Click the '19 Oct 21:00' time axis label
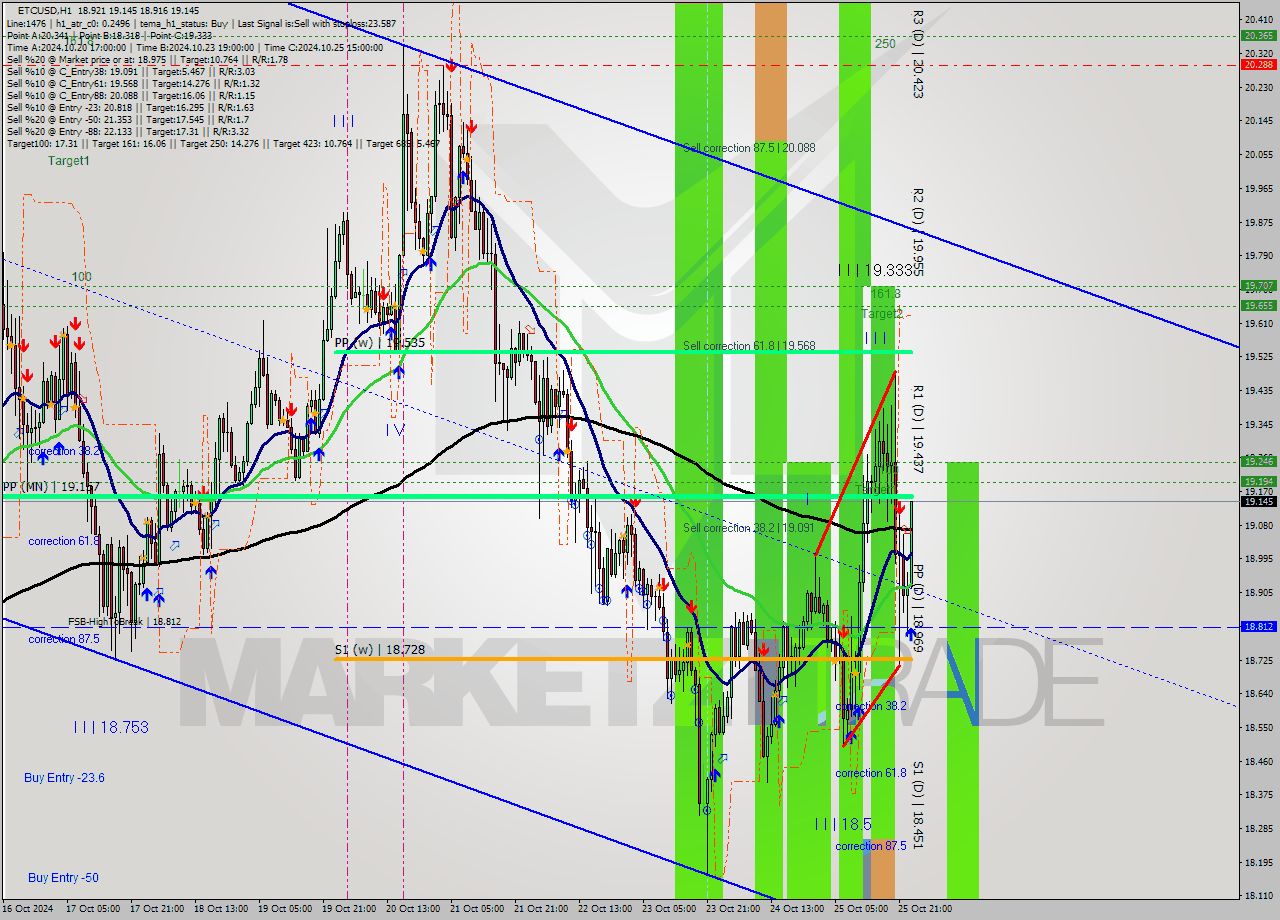1280x920 pixels. coord(347,909)
